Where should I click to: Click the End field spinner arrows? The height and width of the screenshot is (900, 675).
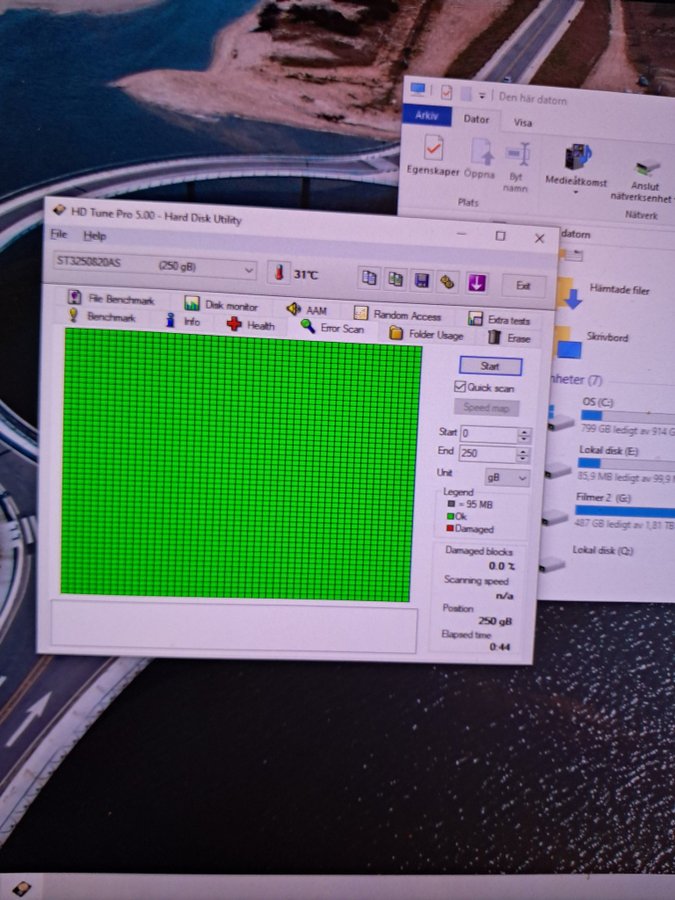point(522,455)
